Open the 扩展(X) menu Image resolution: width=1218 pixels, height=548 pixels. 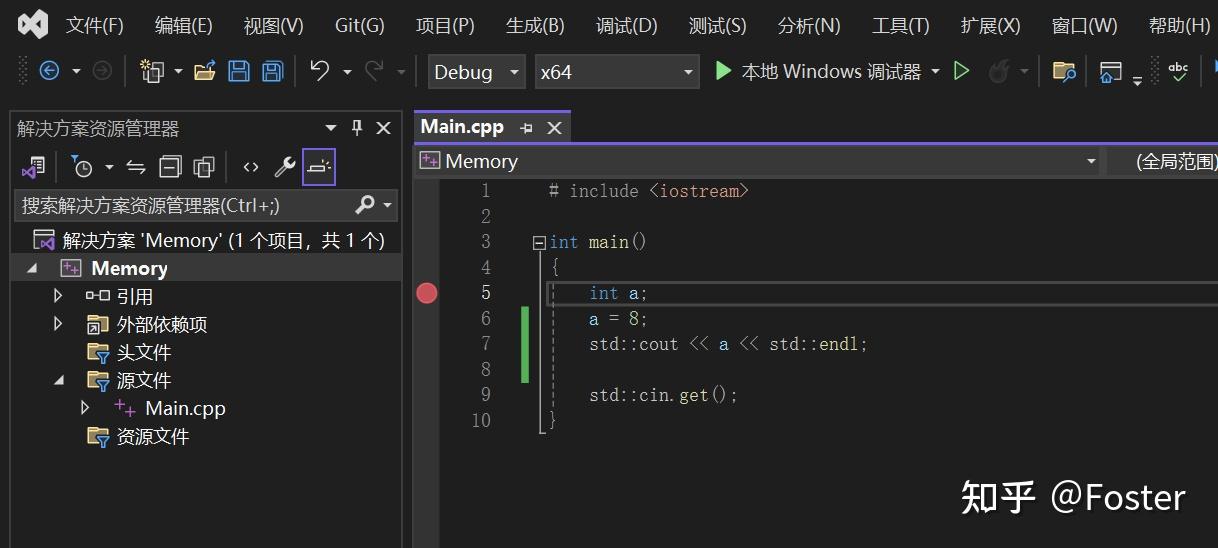pos(991,25)
